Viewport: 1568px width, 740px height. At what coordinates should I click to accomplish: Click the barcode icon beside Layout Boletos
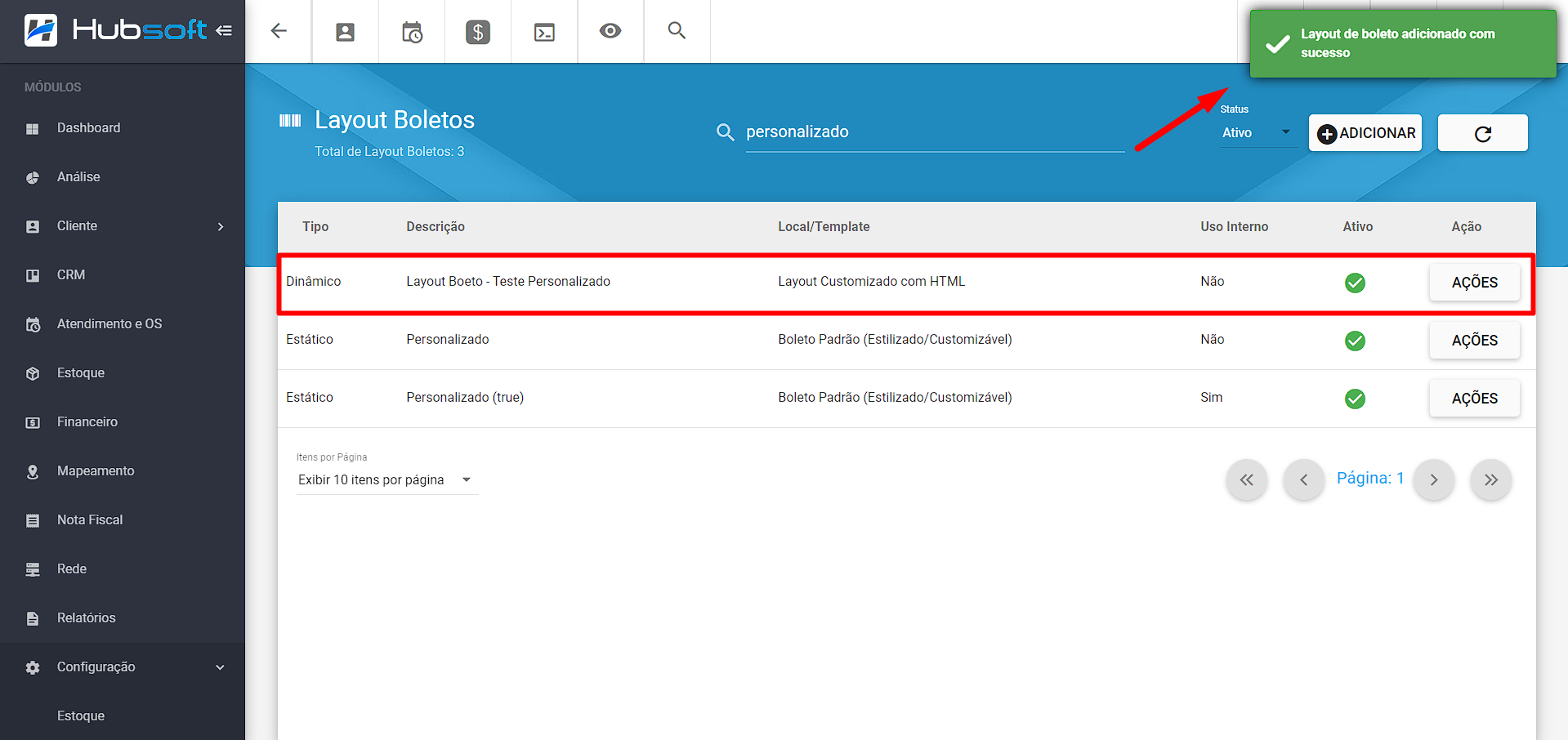290,121
